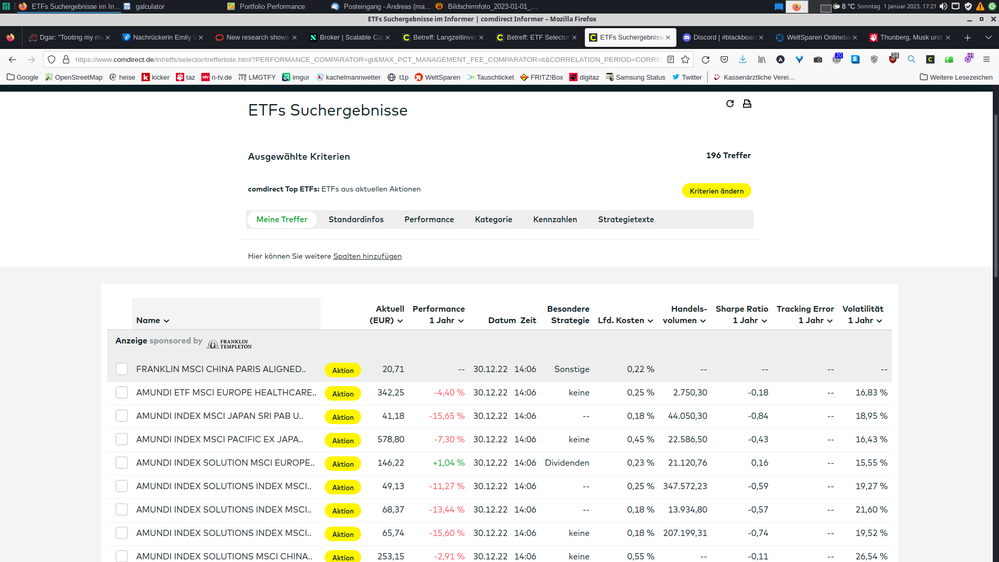The image size is (999, 562).
Task: Switch to the Performance tab
Action: [x=429, y=219]
